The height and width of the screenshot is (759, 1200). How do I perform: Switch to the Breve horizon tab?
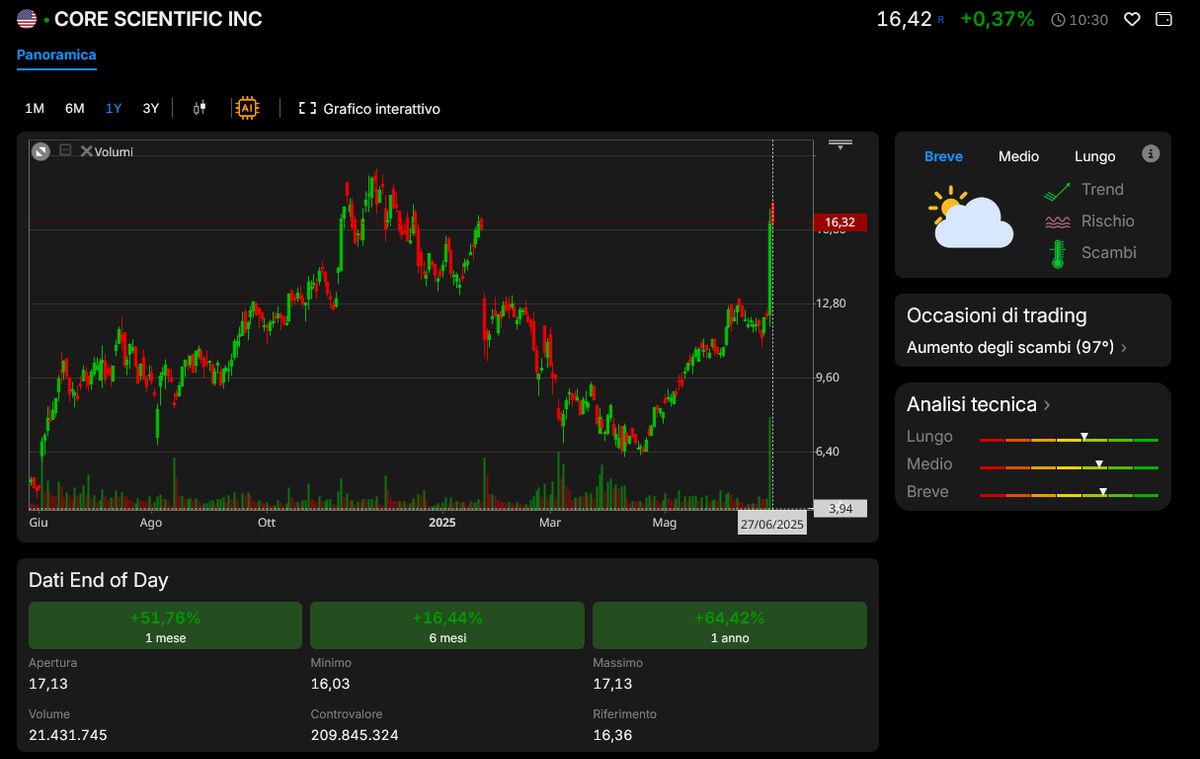(943, 156)
